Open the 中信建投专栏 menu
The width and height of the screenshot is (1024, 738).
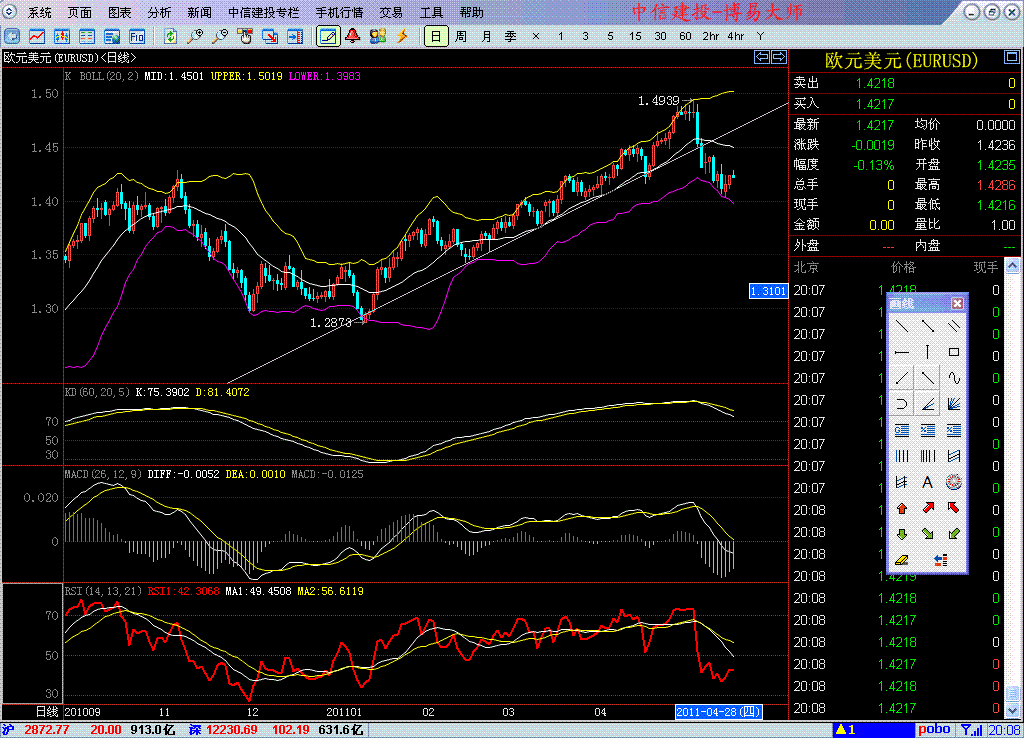tap(263, 12)
